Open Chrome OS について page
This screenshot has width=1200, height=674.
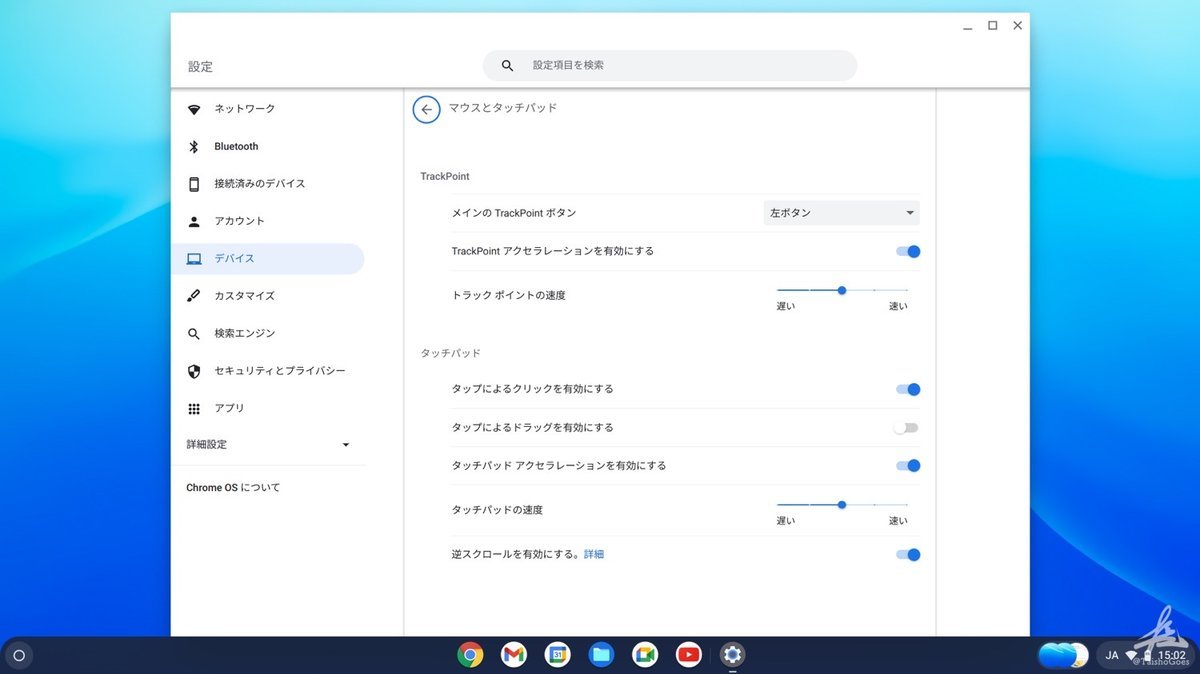point(233,488)
